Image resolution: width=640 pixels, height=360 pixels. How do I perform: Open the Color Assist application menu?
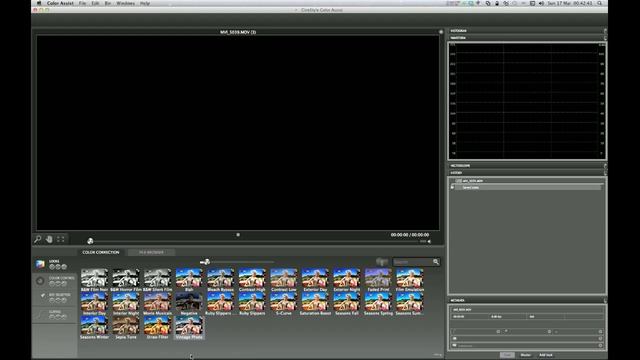[x=60, y=3]
